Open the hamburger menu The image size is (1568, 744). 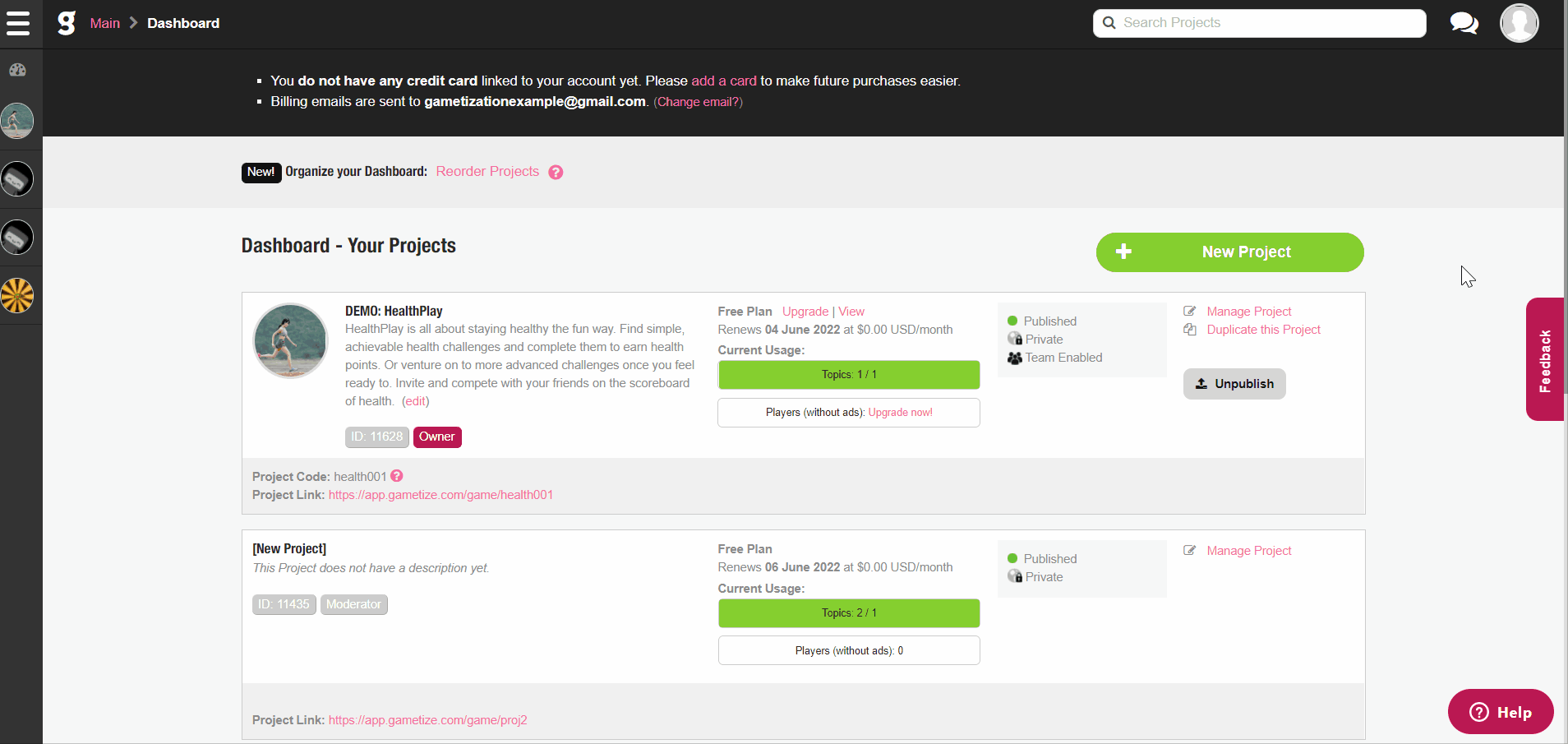click(x=18, y=23)
